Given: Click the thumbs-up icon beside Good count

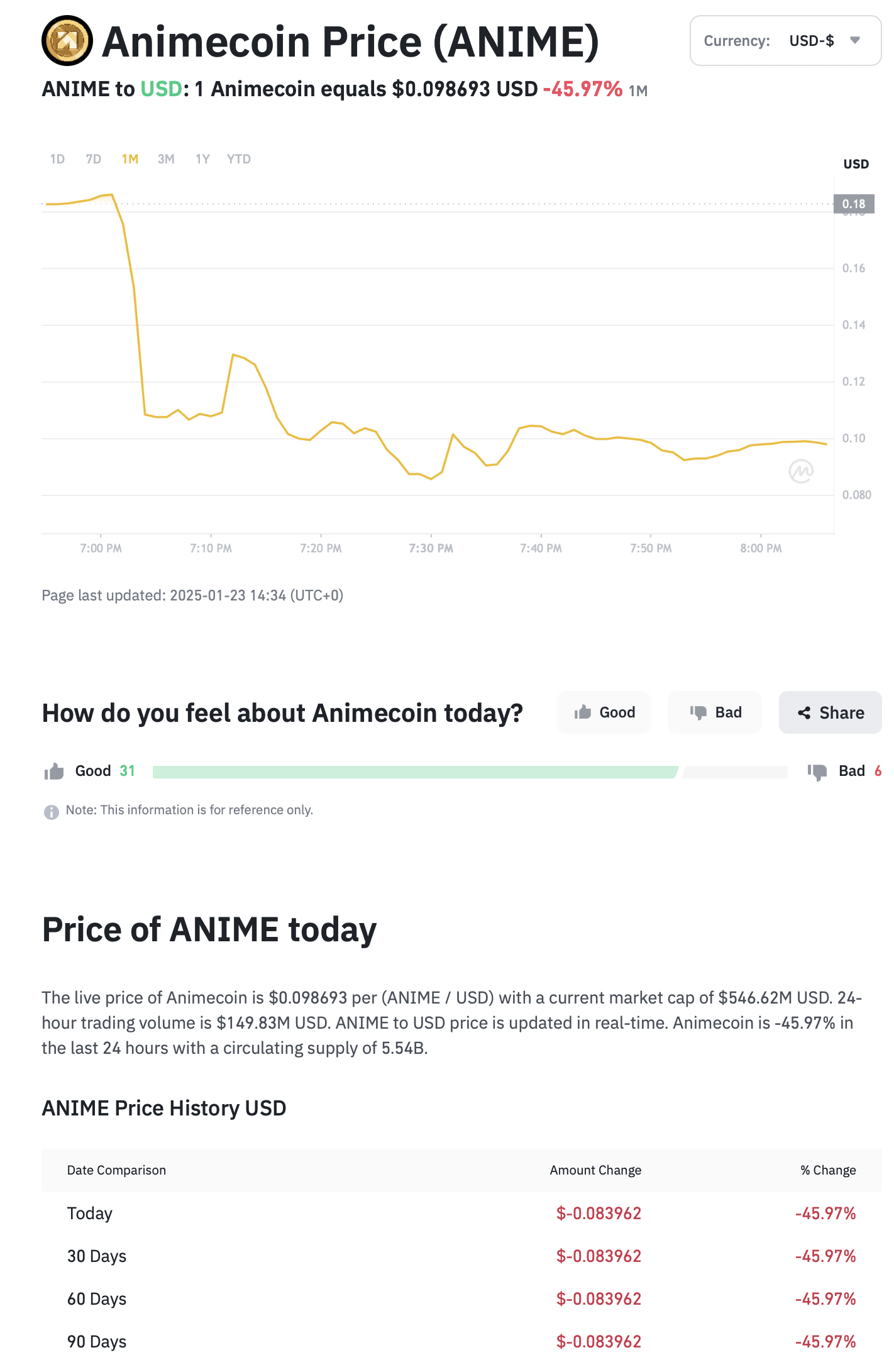Looking at the screenshot, I should 54,772.
